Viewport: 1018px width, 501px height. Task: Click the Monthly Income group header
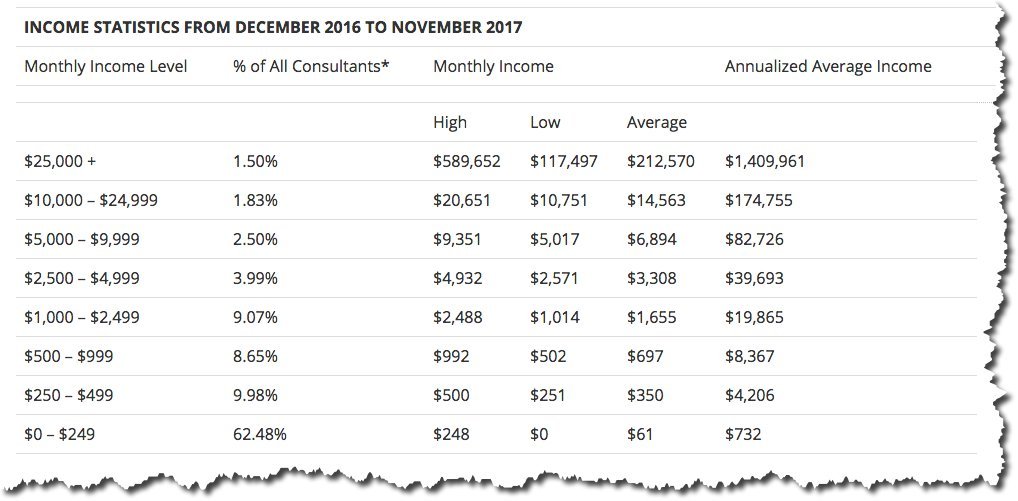(493, 66)
